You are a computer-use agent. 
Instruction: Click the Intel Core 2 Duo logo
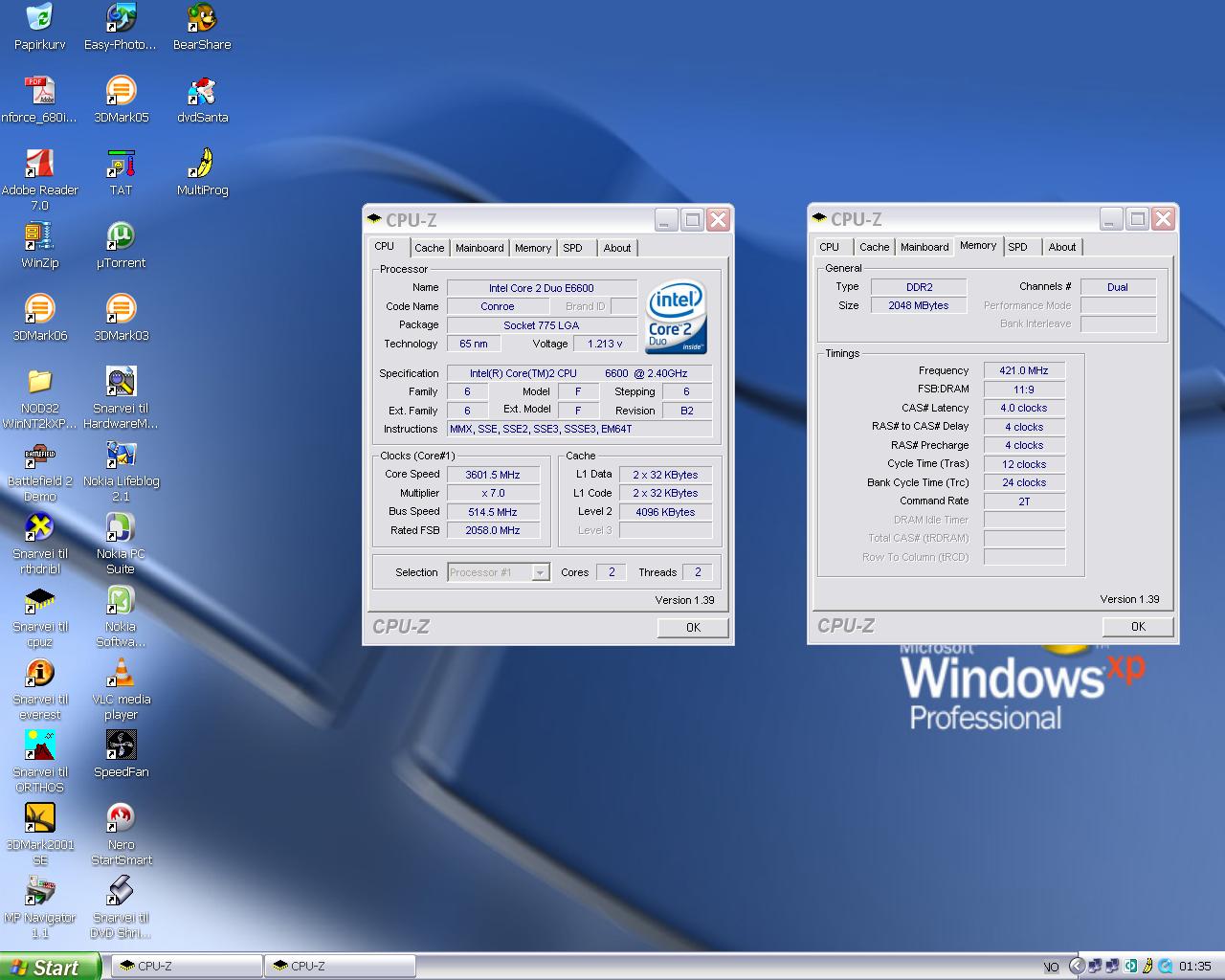tap(677, 317)
